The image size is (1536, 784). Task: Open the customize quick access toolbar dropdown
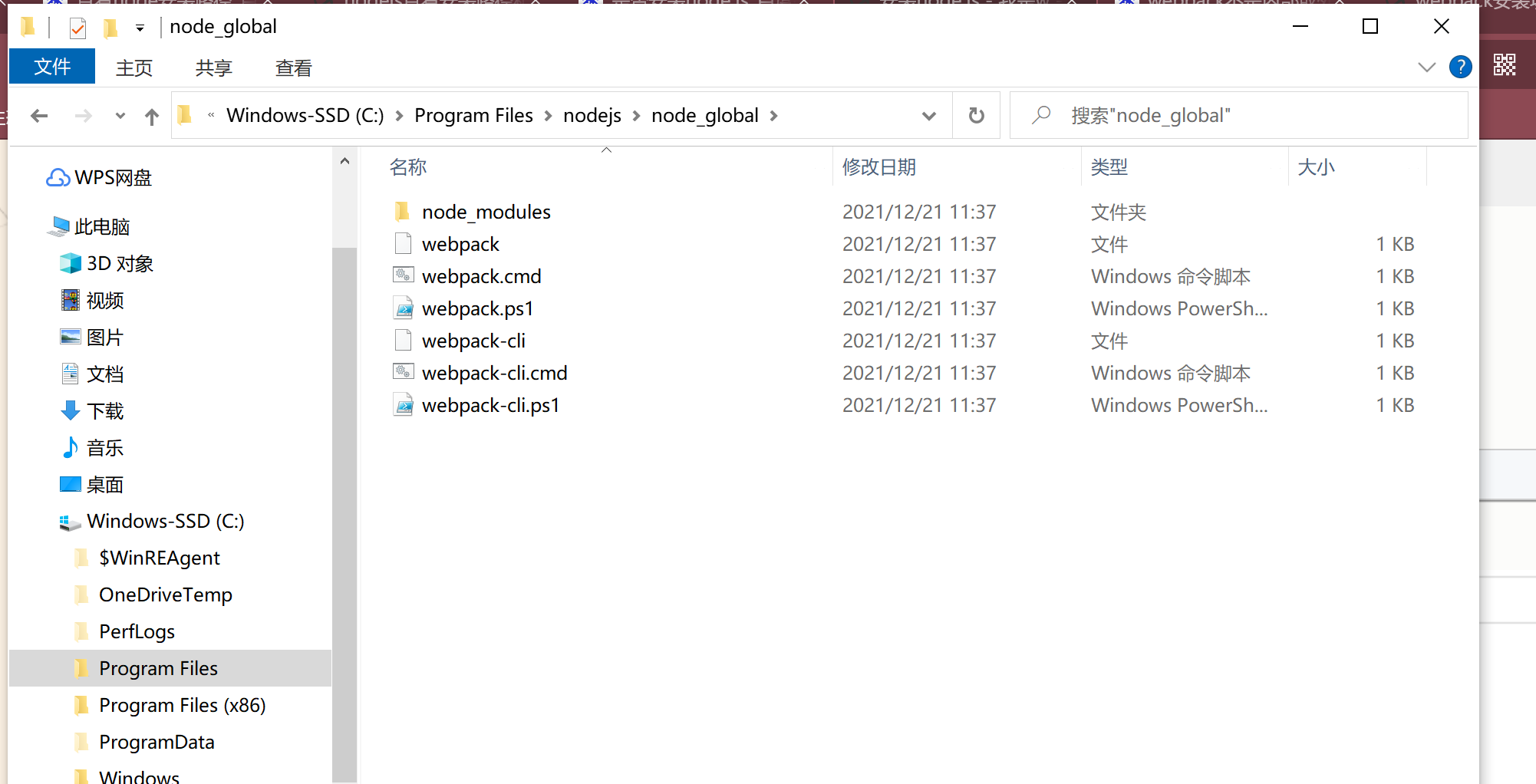click(x=140, y=28)
